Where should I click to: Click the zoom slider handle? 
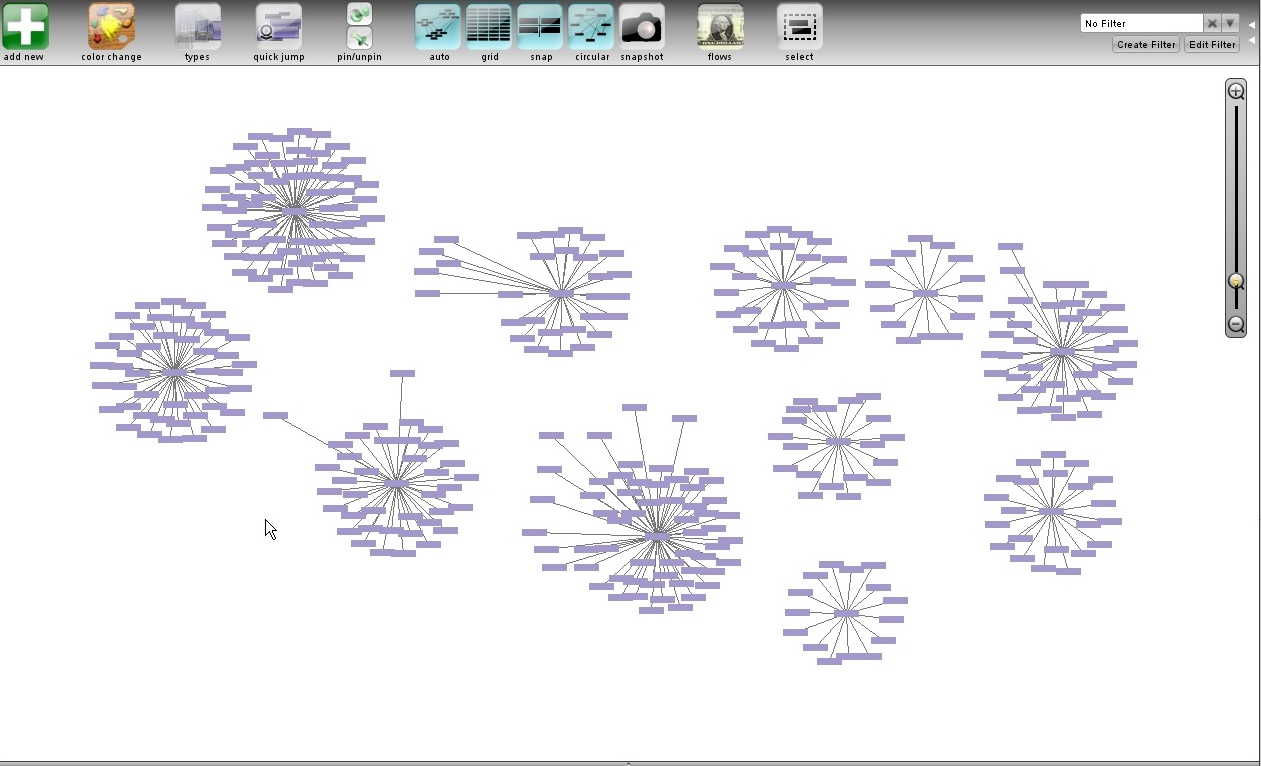click(1236, 281)
